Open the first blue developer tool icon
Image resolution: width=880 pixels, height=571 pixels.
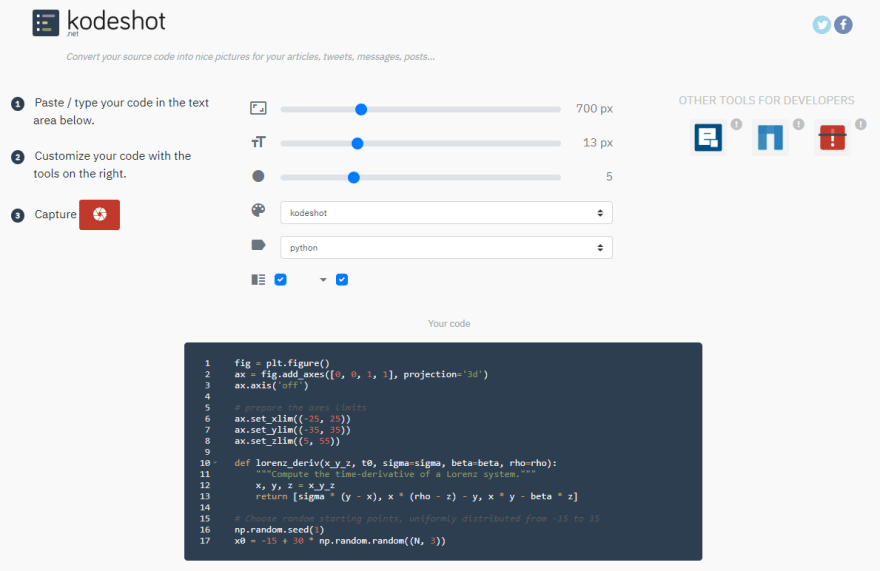click(708, 138)
